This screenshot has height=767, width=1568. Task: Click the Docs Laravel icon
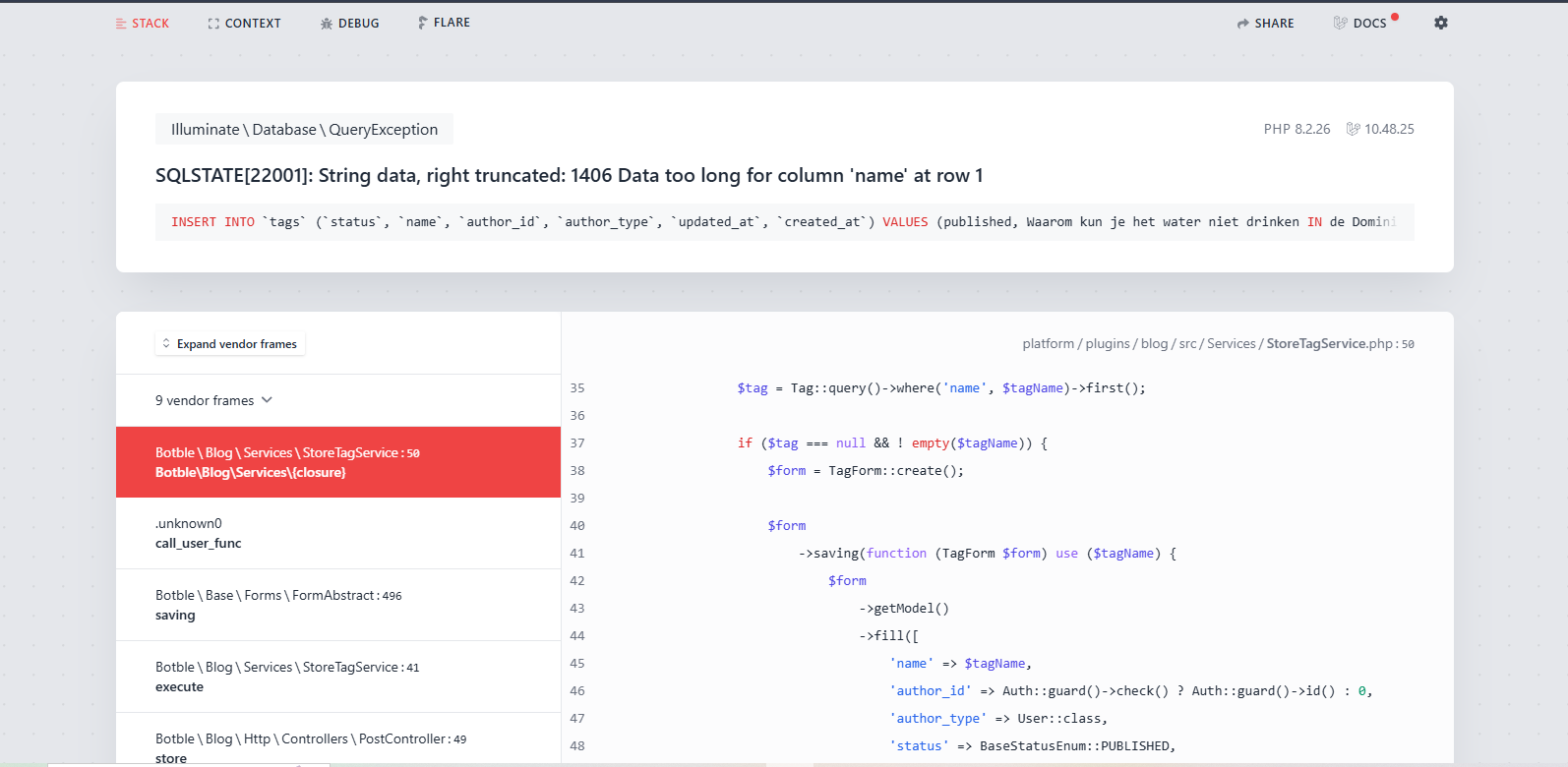click(1340, 23)
